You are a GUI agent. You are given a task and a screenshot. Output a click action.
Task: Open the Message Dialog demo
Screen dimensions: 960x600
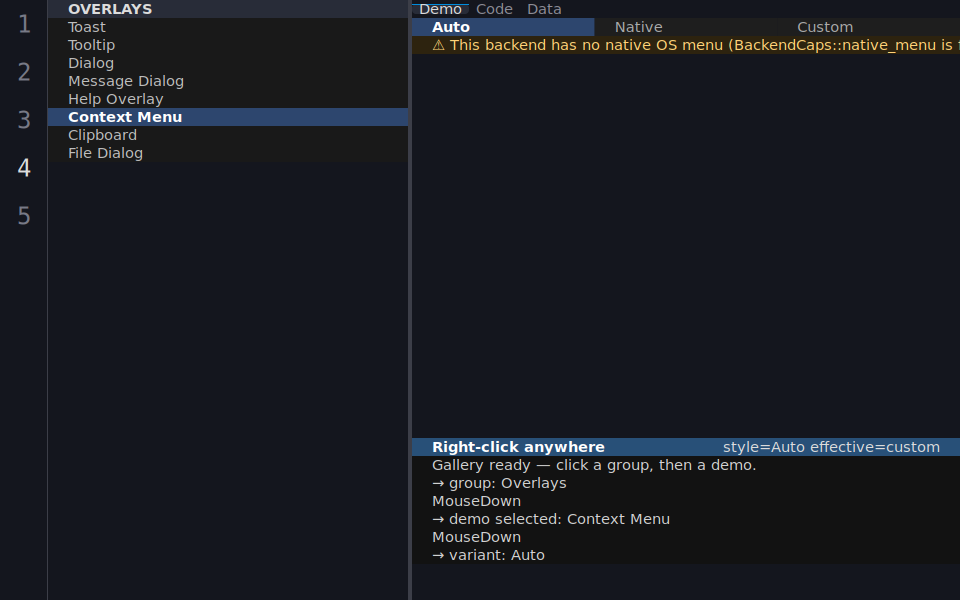[x=228, y=81]
